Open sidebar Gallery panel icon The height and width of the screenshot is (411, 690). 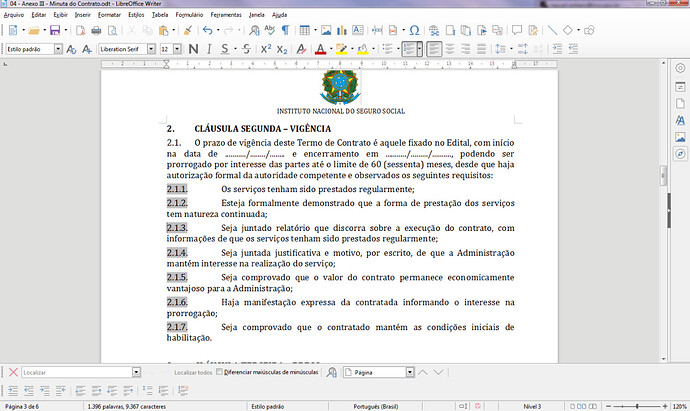[680, 137]
